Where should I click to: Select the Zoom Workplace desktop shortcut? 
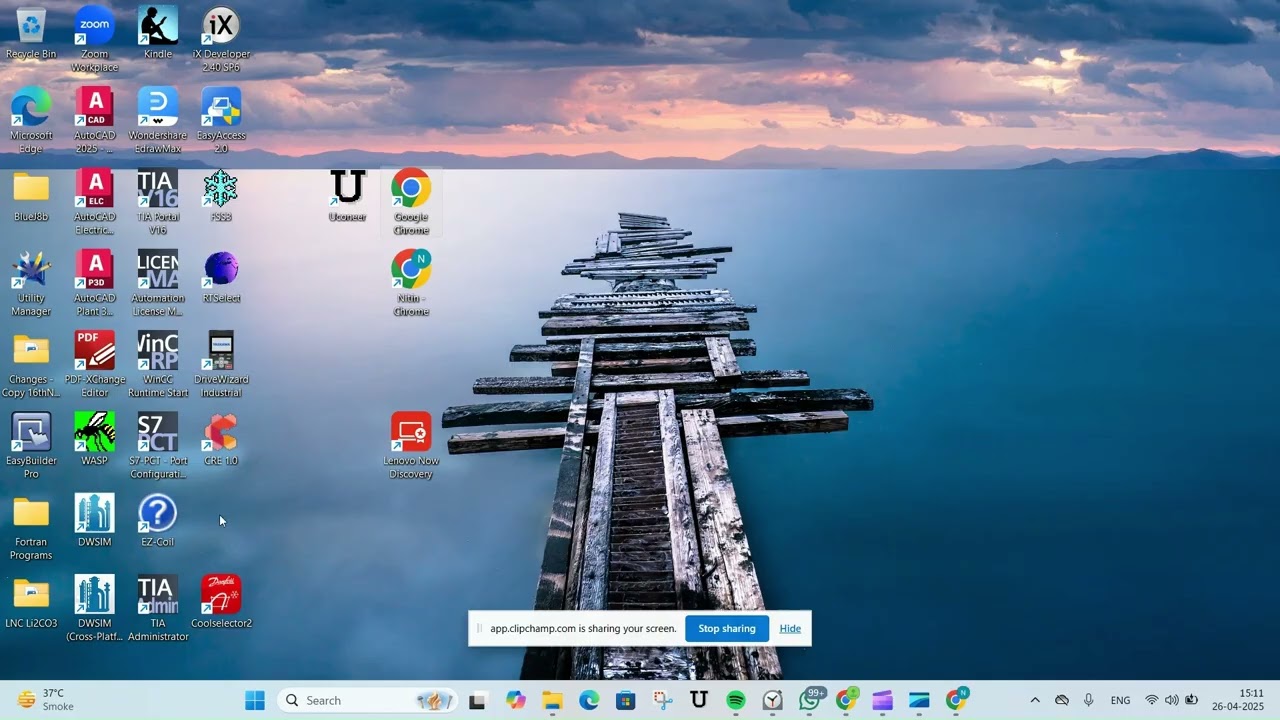pyautogui.click(x=94, y=40)
